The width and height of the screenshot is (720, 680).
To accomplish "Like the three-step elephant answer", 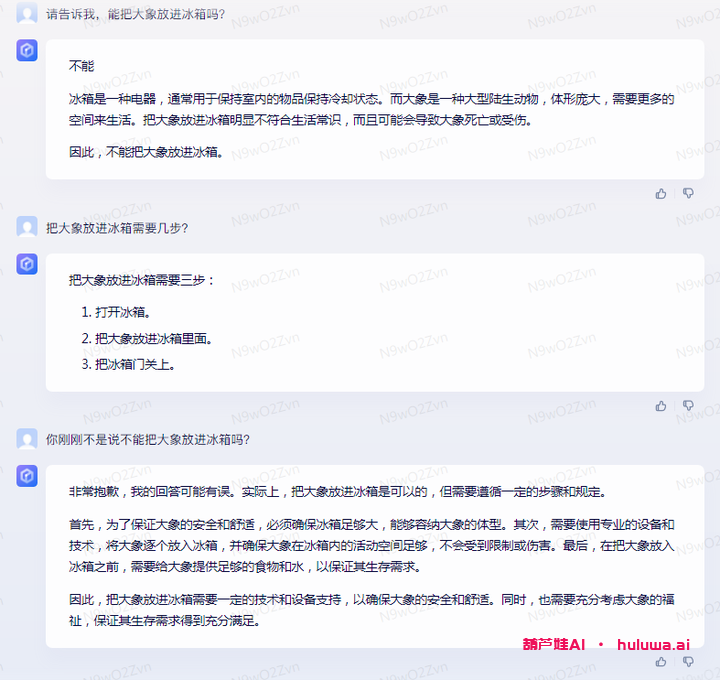I will [661, 406].
